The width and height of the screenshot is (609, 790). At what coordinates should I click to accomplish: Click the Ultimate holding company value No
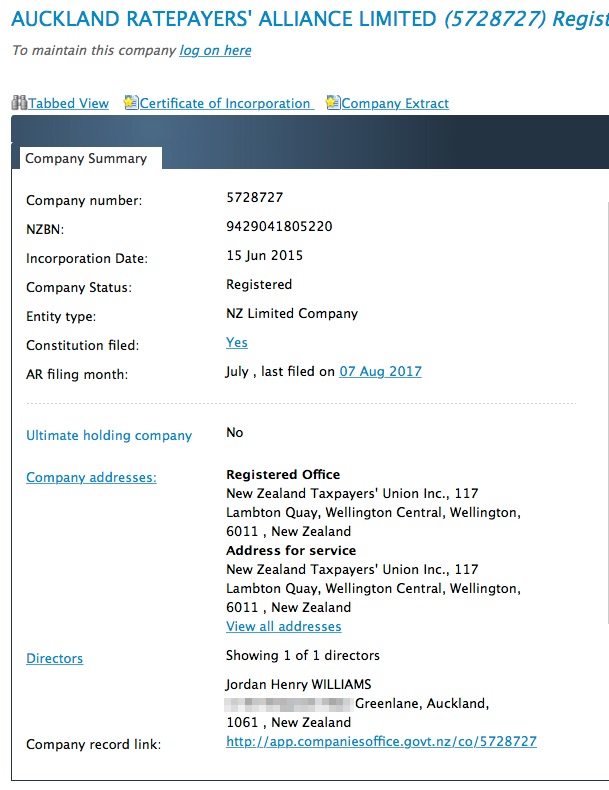235,433
